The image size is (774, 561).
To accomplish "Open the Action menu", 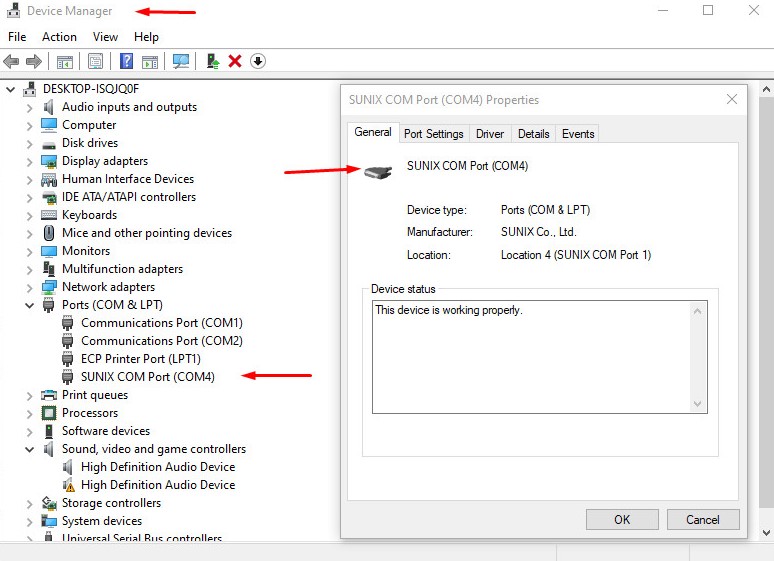I will tap(59, 37).
